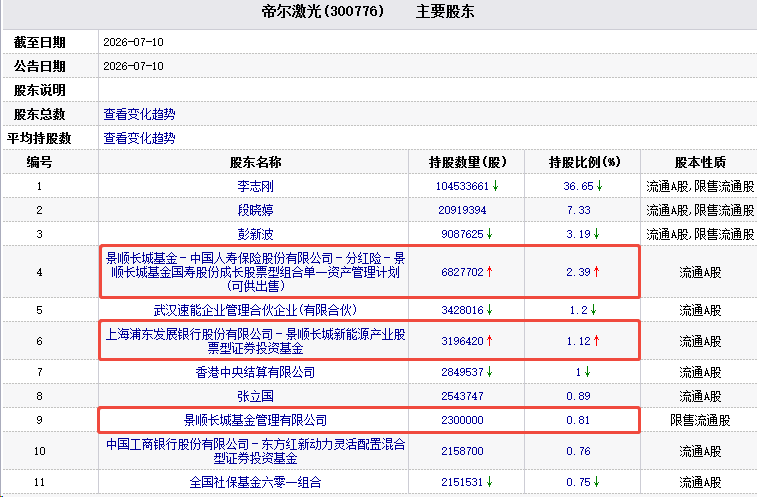Select share count 3428016
This screenshot has height=497, width=757.
coord(462,310)
